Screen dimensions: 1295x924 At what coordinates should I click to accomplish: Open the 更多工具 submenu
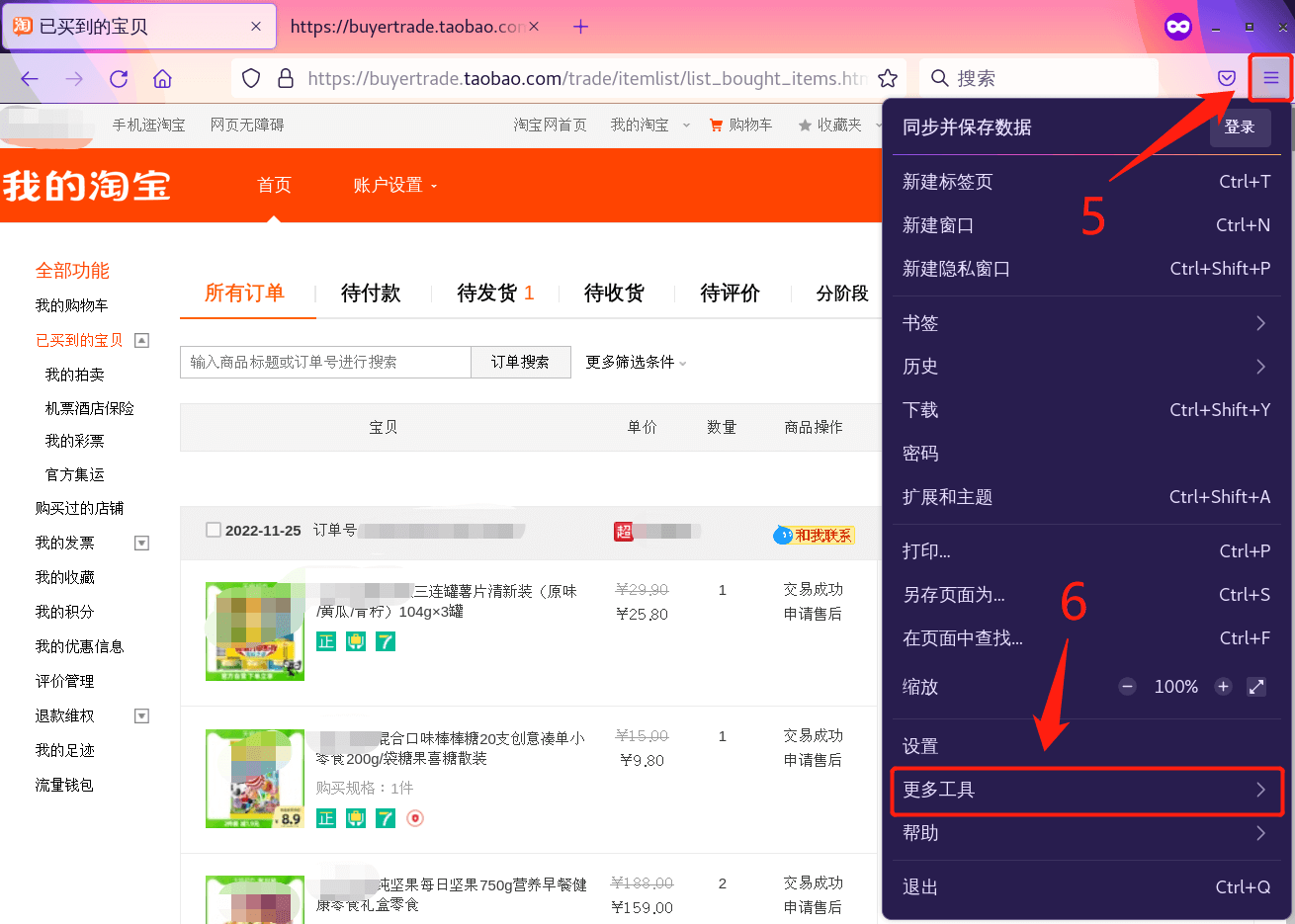tap(1084, 790)
